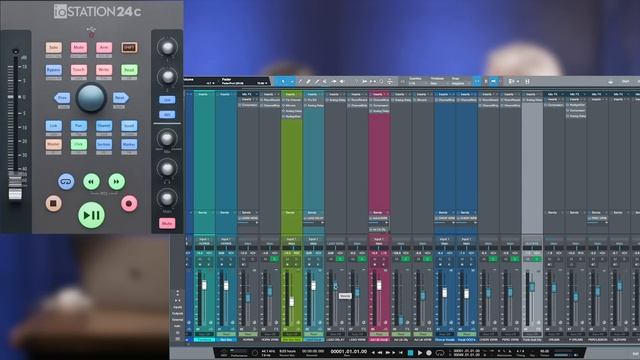Viewport: 640px width, 360px height.
Task: Select the HORNS channel name label
Action: [248, 340]
